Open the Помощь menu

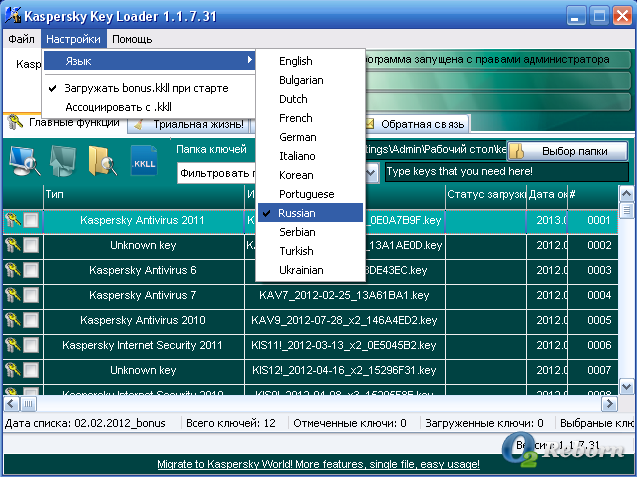click(x=132, y=39)
